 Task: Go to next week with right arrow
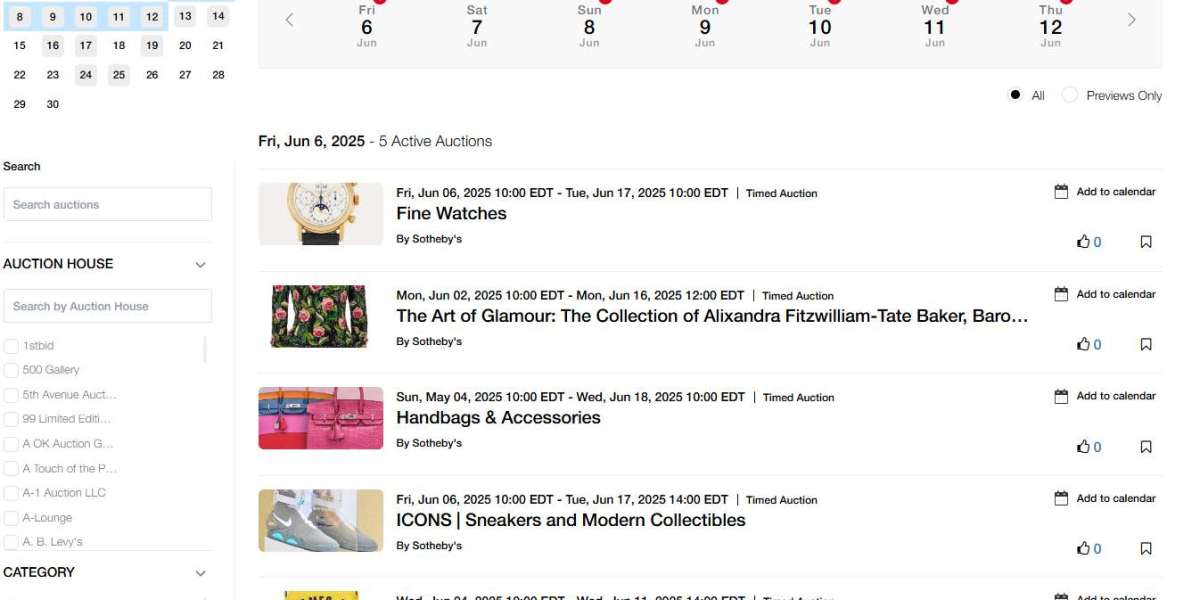point(1132,20)
